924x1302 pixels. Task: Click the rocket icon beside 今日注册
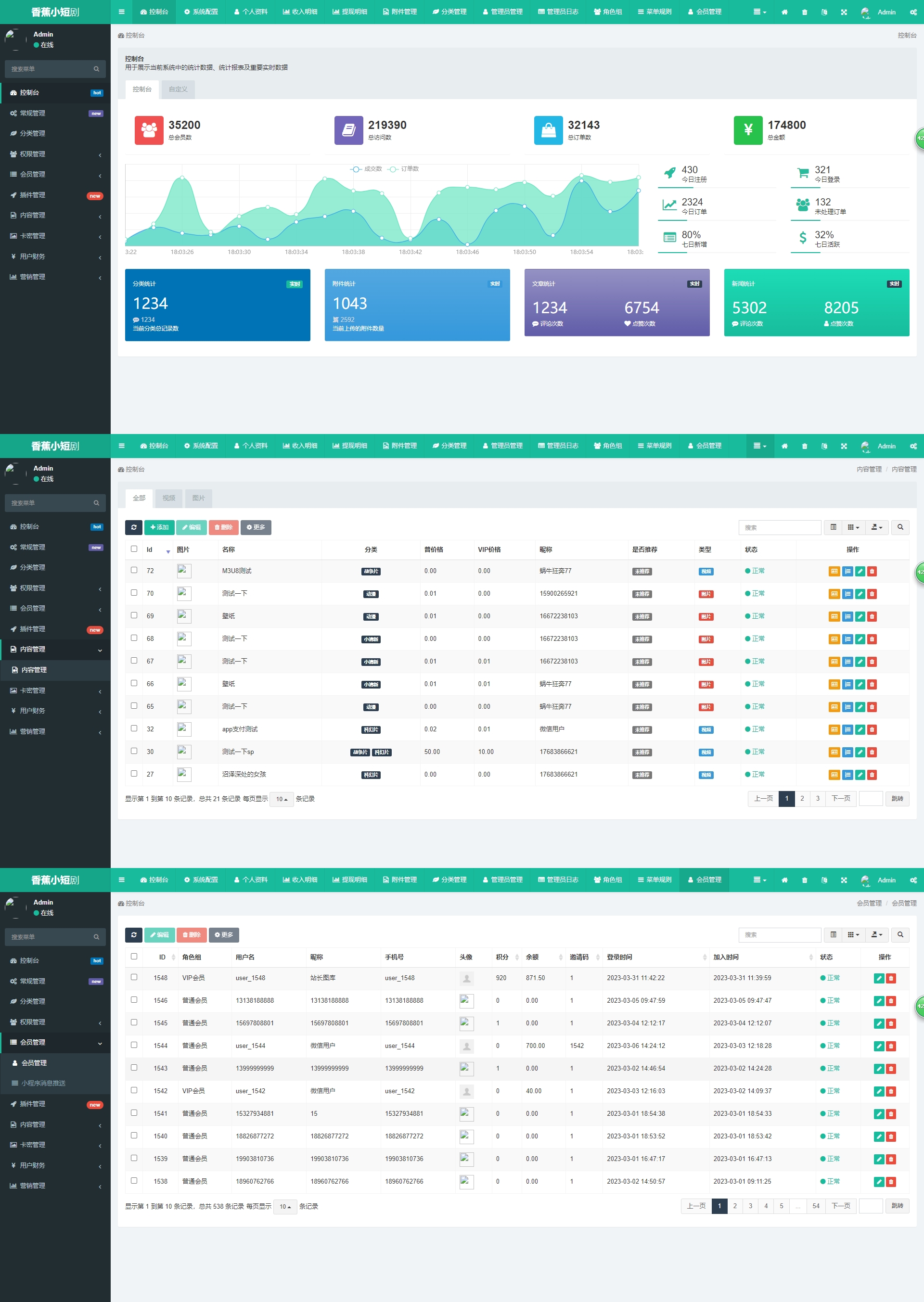coord(670,173)
